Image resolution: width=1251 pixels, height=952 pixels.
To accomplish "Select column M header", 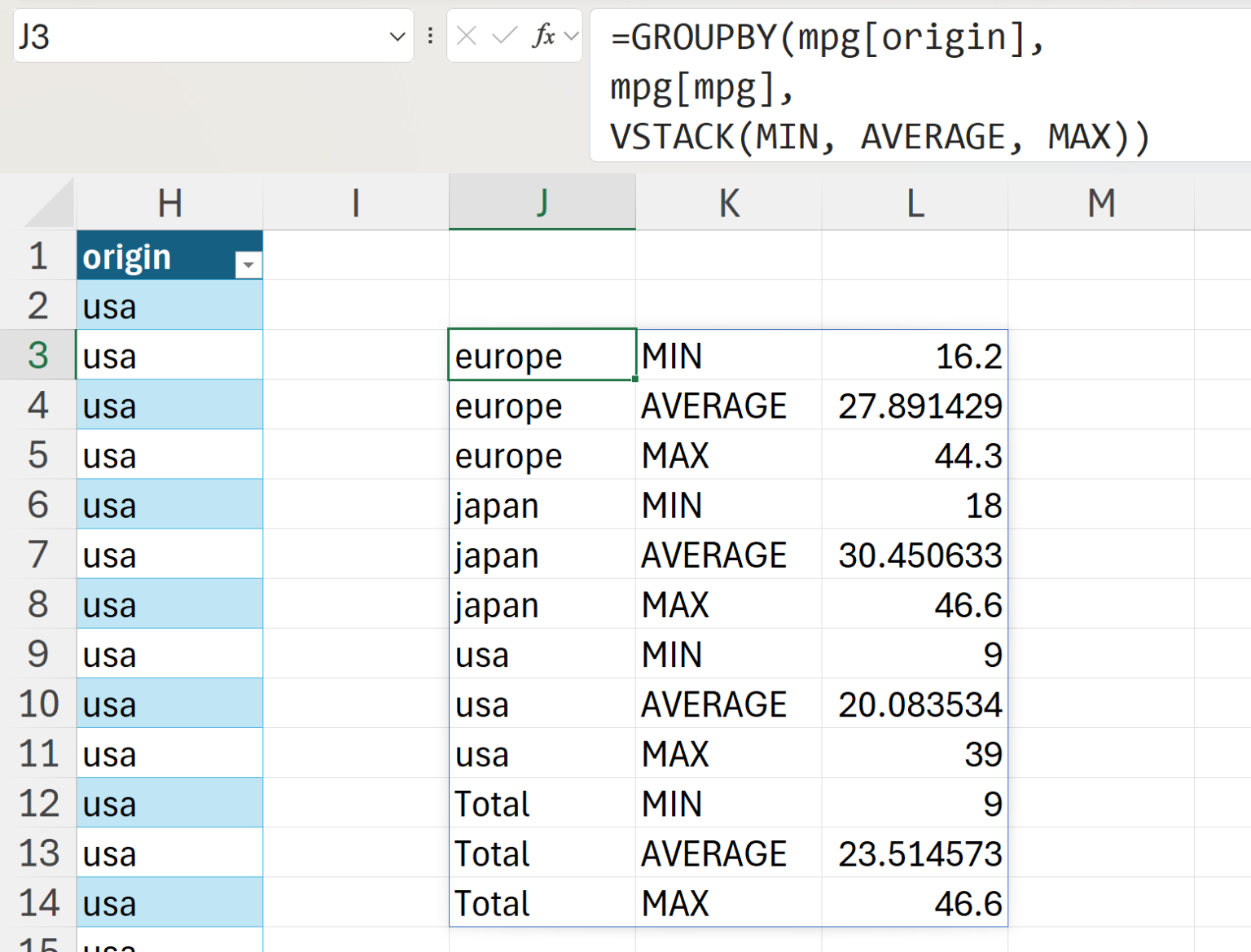I will 1101,204.
